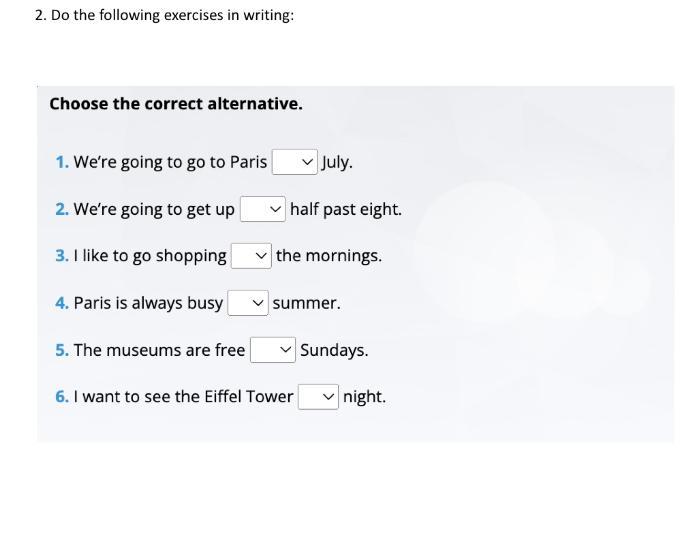
Task: Click the text "I like to go shopping"
Action: pos(150,256)
